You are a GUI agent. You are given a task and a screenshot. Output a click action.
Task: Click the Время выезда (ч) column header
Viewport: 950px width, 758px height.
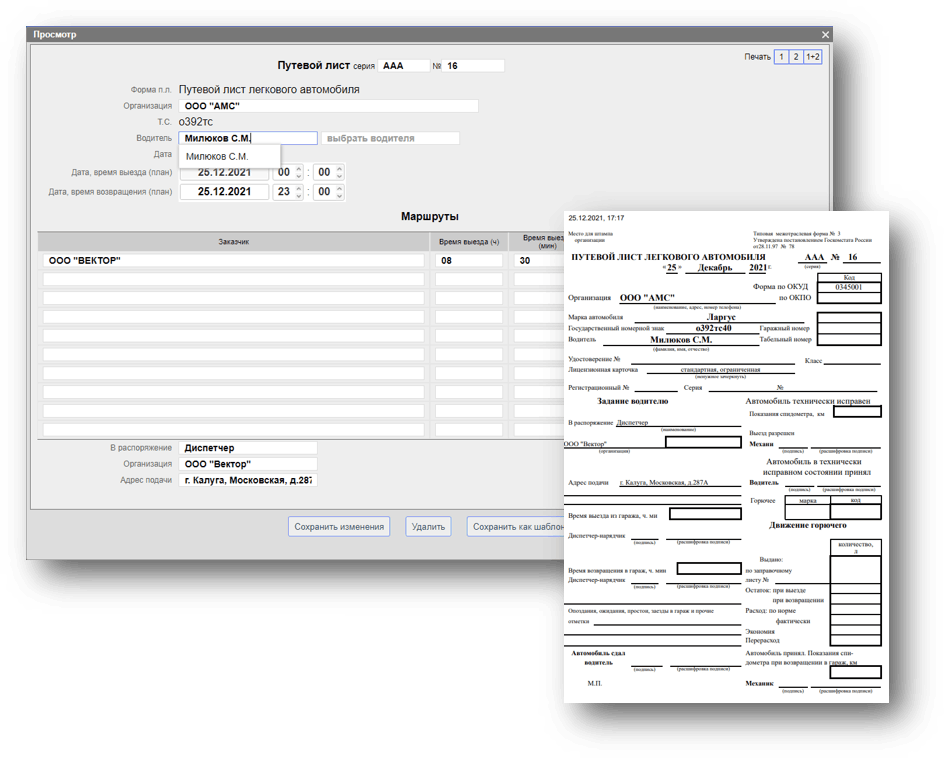(468, 242)
